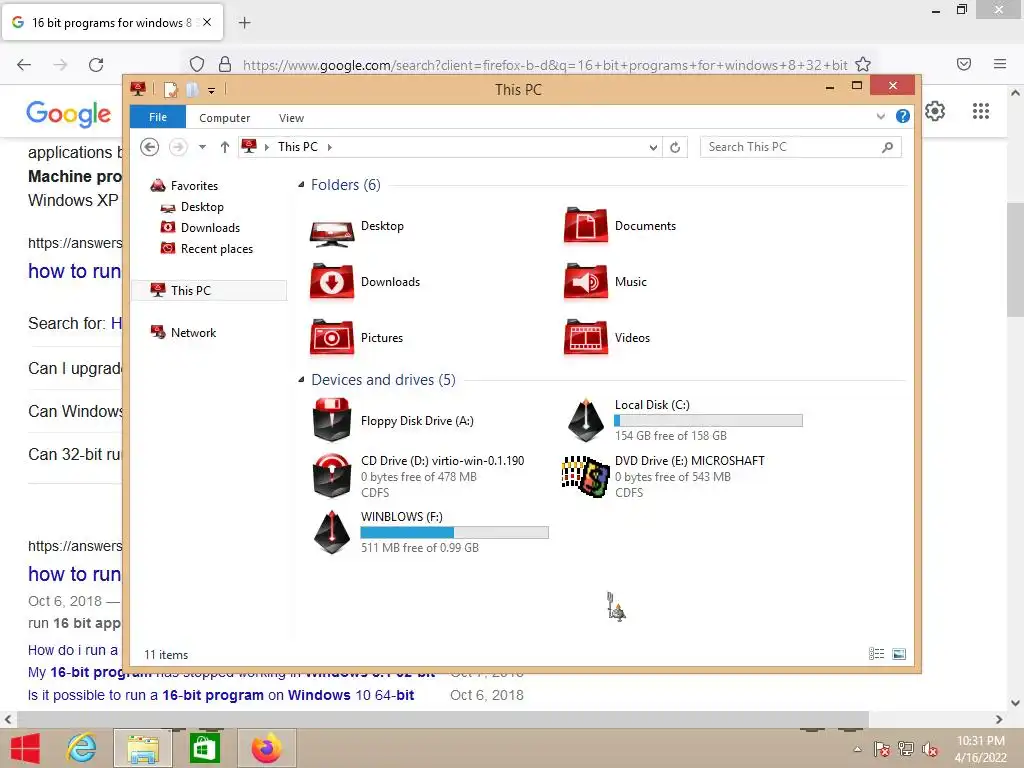The width and height of the screenshot is (1024, 768).
Task: Open the Downloads folder in Folders list
Action: [332, 282]
